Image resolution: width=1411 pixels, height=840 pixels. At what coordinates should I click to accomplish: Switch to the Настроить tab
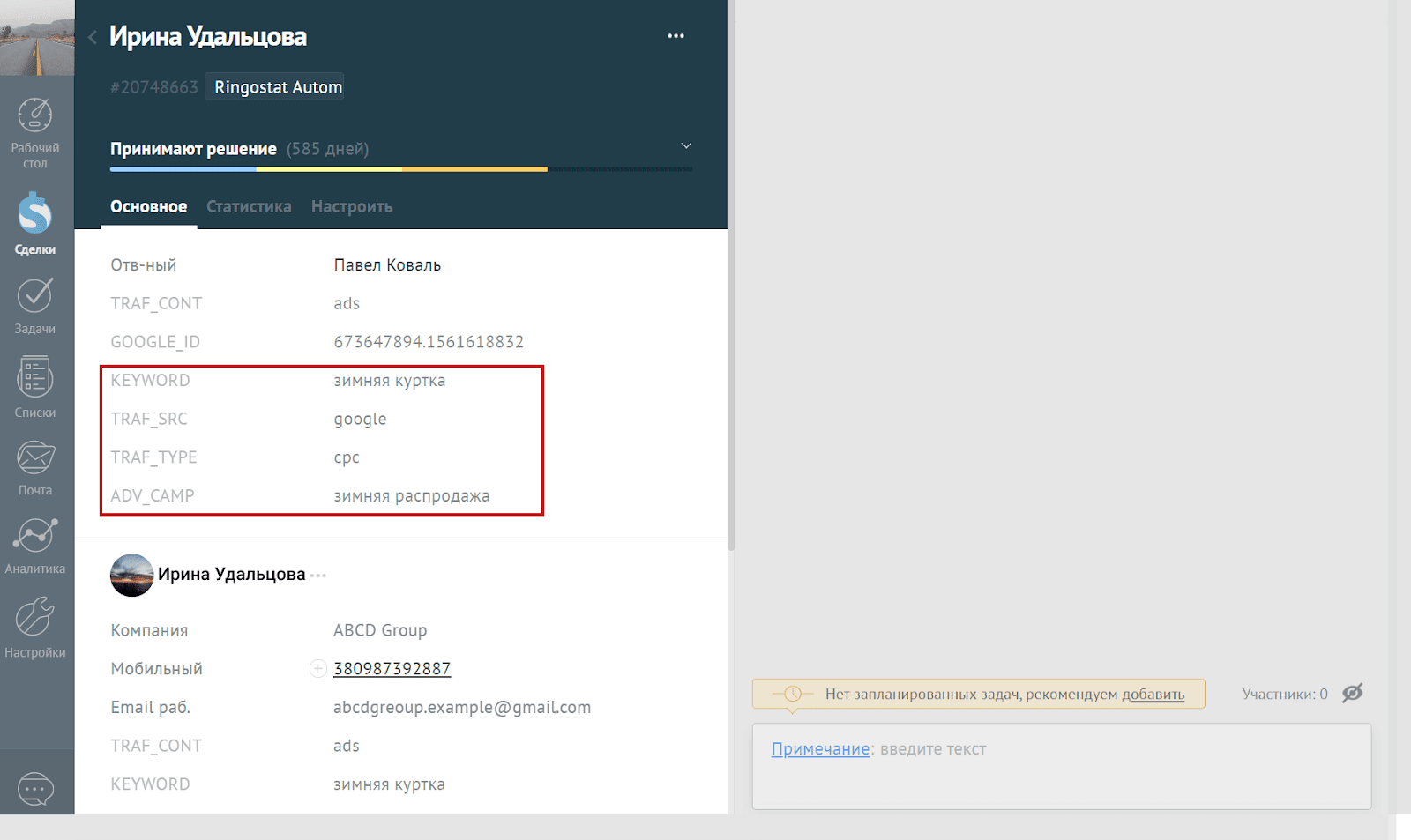pos(352,207)
